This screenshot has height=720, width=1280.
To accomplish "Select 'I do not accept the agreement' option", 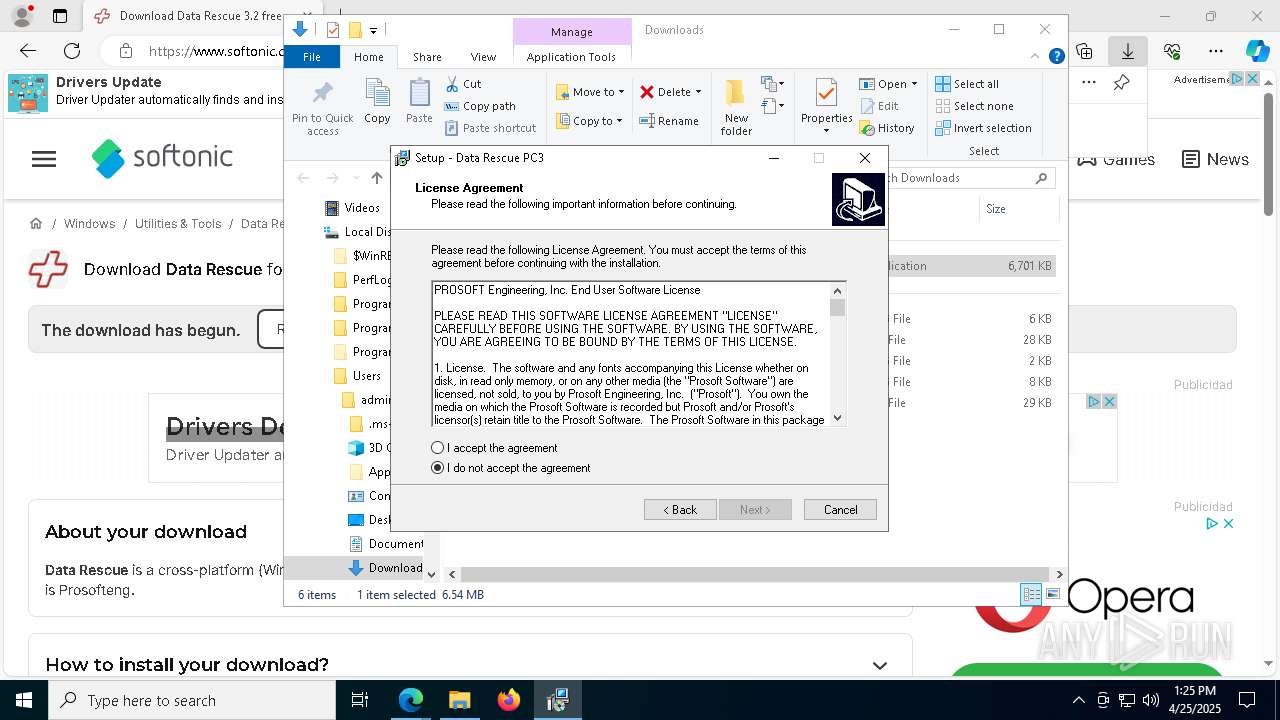I will (437, 468).
